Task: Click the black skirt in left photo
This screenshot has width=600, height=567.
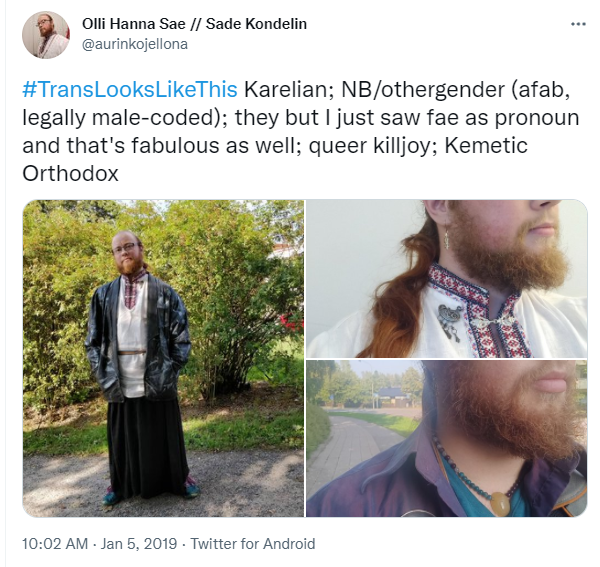Action: click(x=147, y=446)
